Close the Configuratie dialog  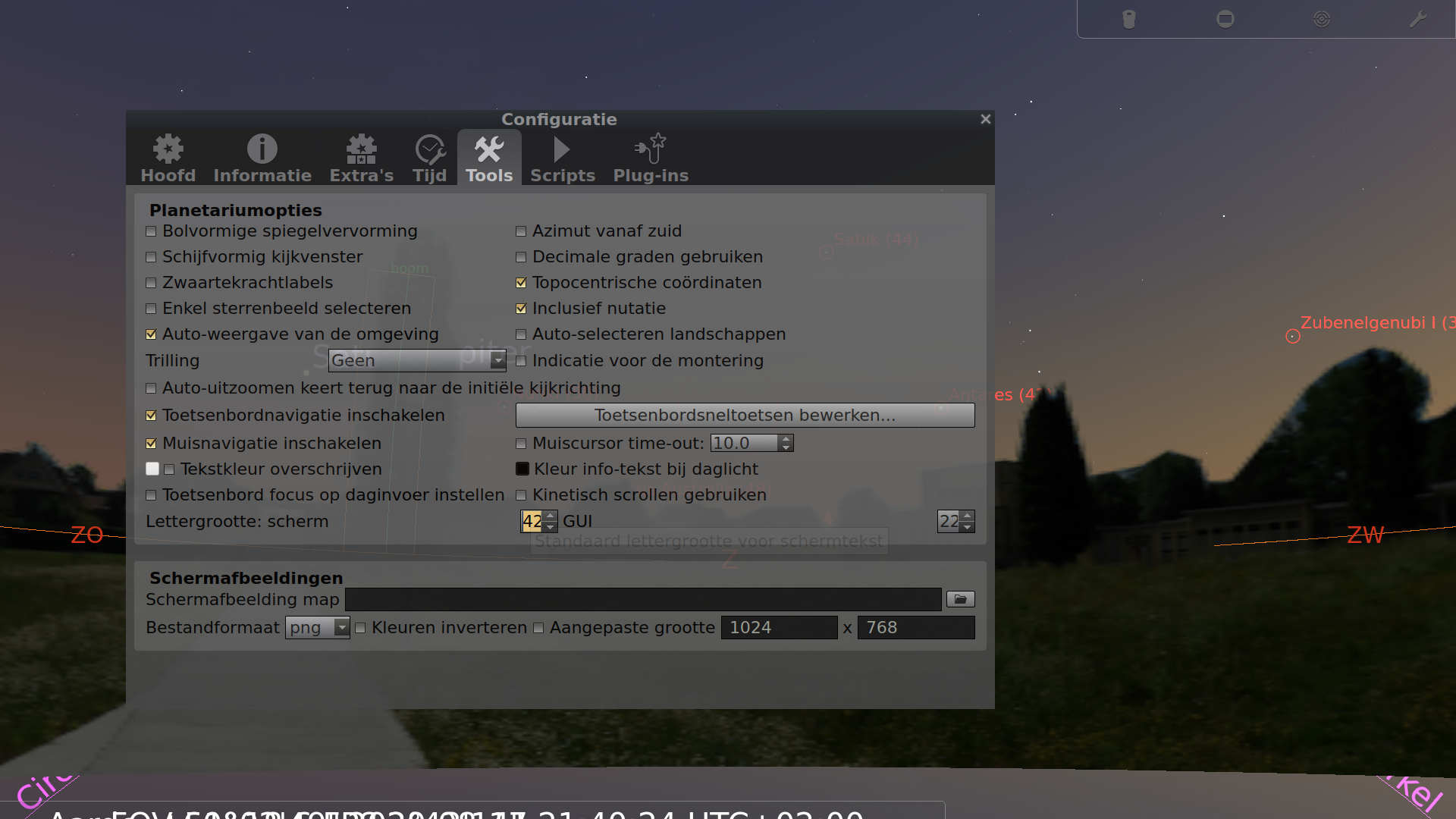click(x=985, y=119)
